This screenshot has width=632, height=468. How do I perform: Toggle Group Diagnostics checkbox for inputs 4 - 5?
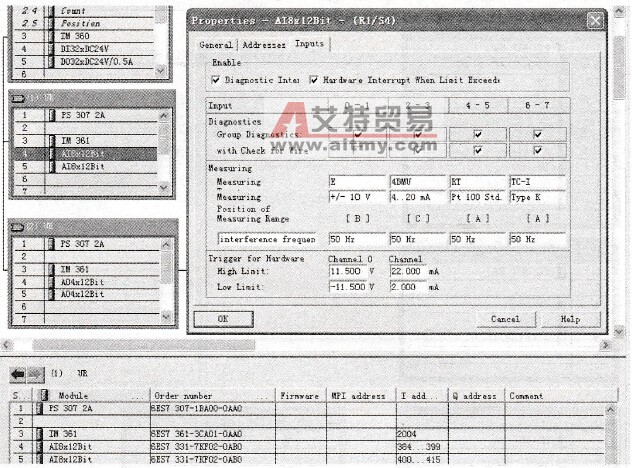[x=477, y=133]
